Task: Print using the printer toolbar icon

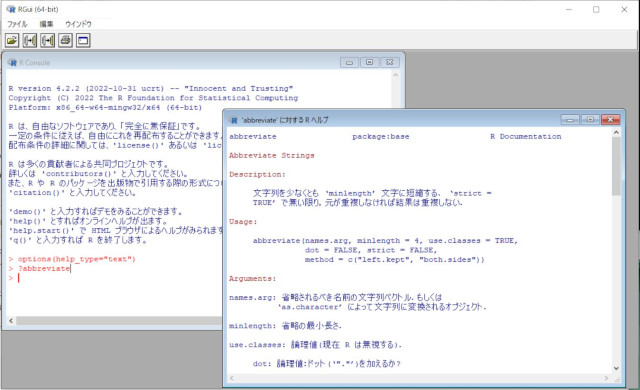Action: click(x=65, y=40)
